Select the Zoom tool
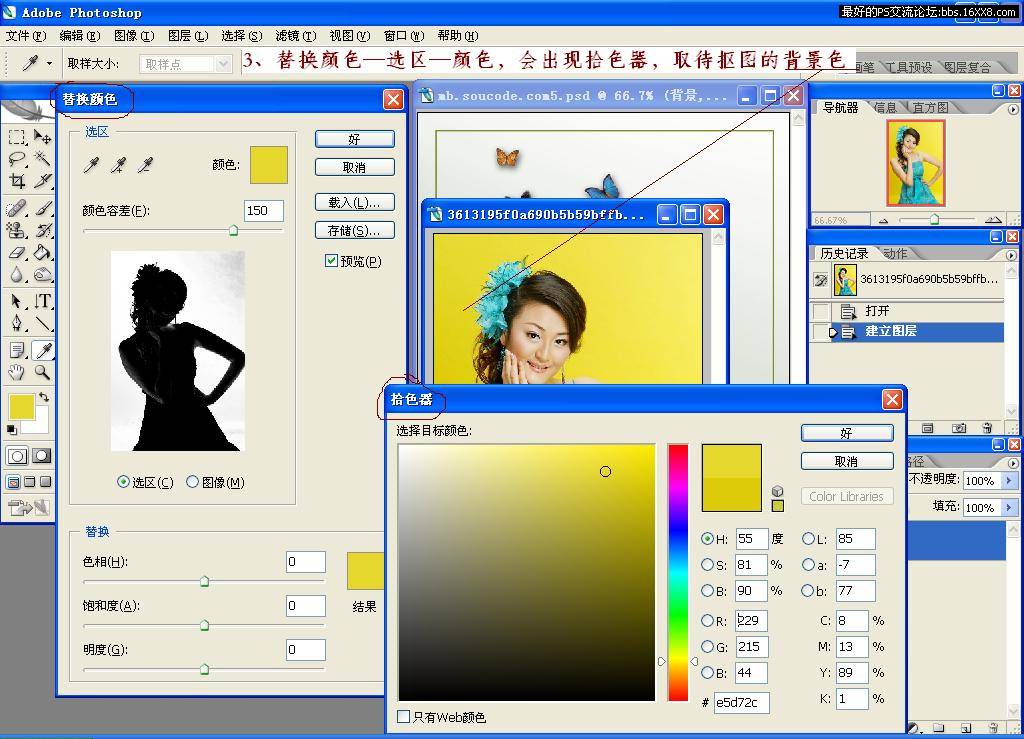The image size is (1024, 739). coord(42,373)
